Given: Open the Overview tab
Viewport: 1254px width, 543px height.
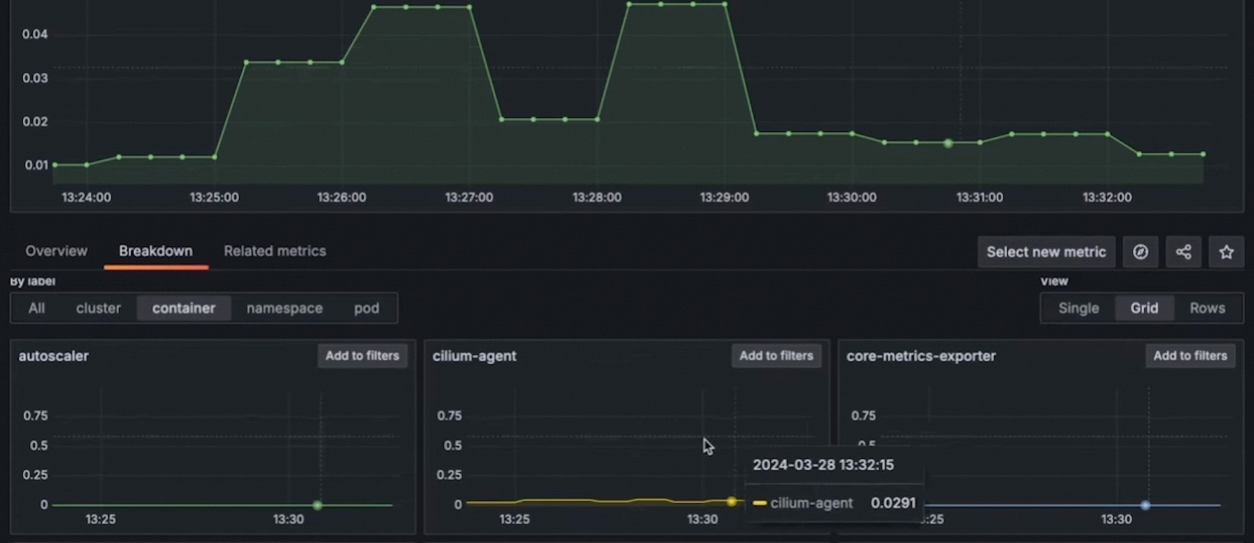Looking at the screenshot, I should [56, 251].
